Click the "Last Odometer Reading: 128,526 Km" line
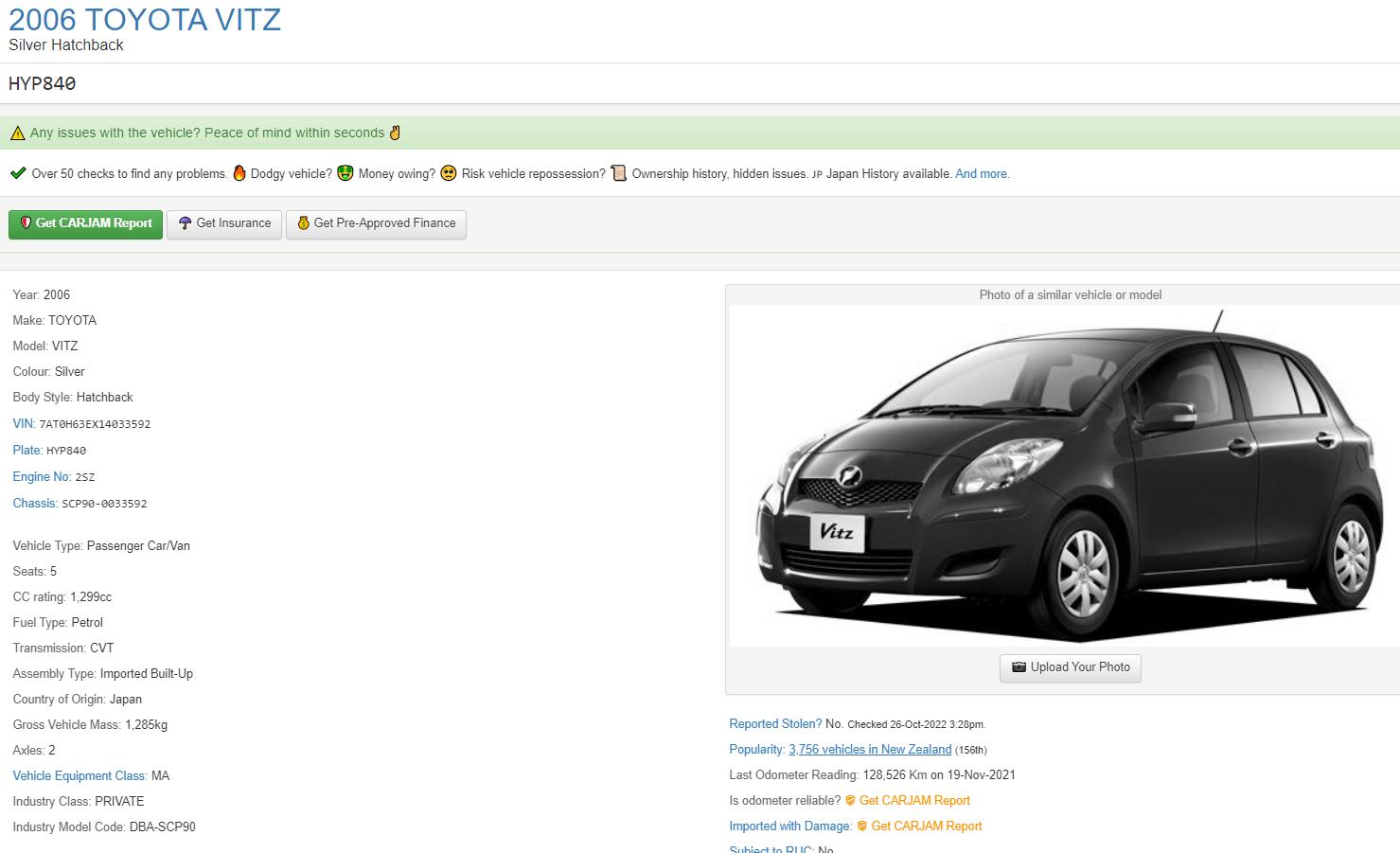 click(872, 774)
